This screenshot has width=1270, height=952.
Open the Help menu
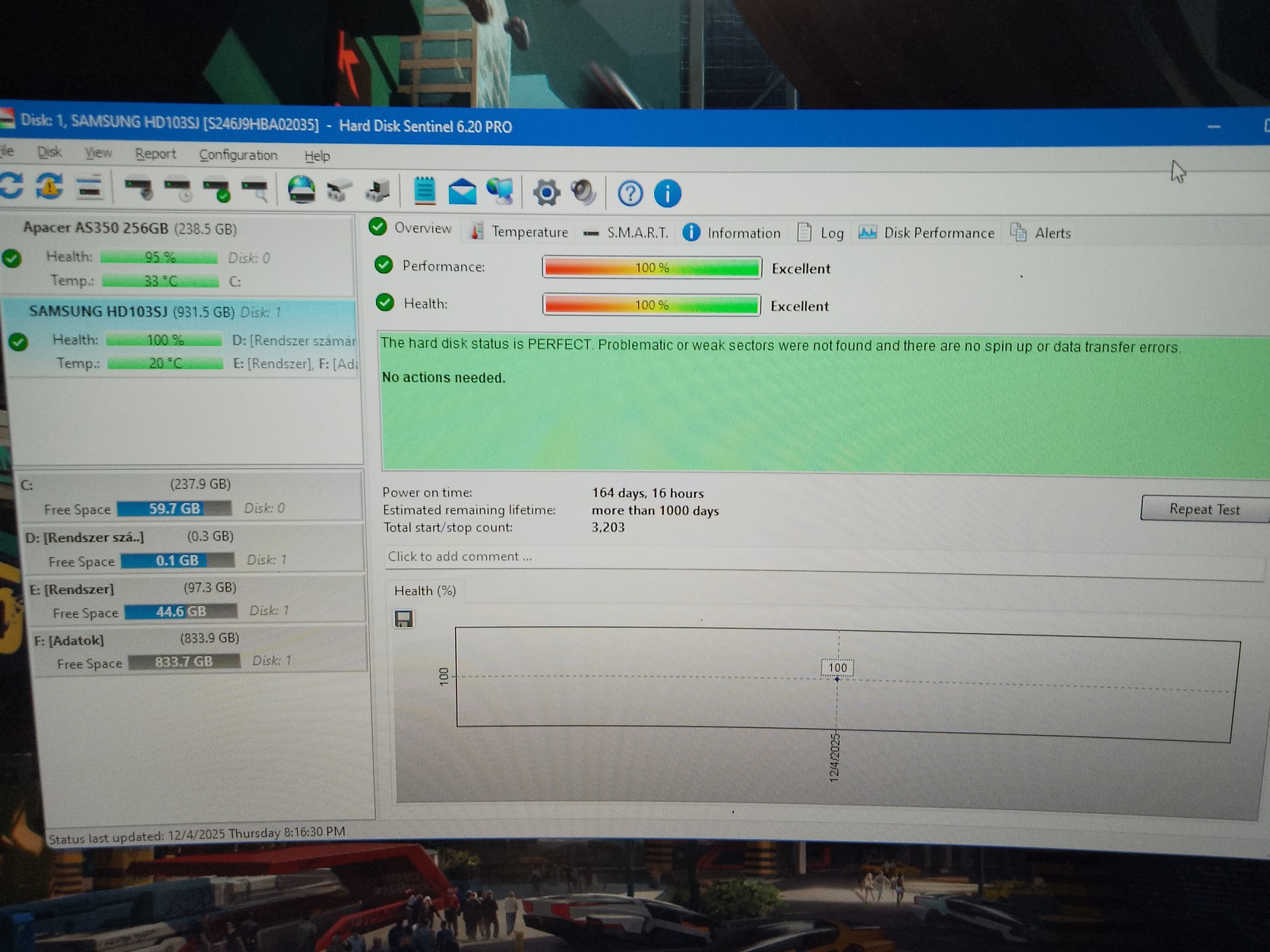pos(317,156)
